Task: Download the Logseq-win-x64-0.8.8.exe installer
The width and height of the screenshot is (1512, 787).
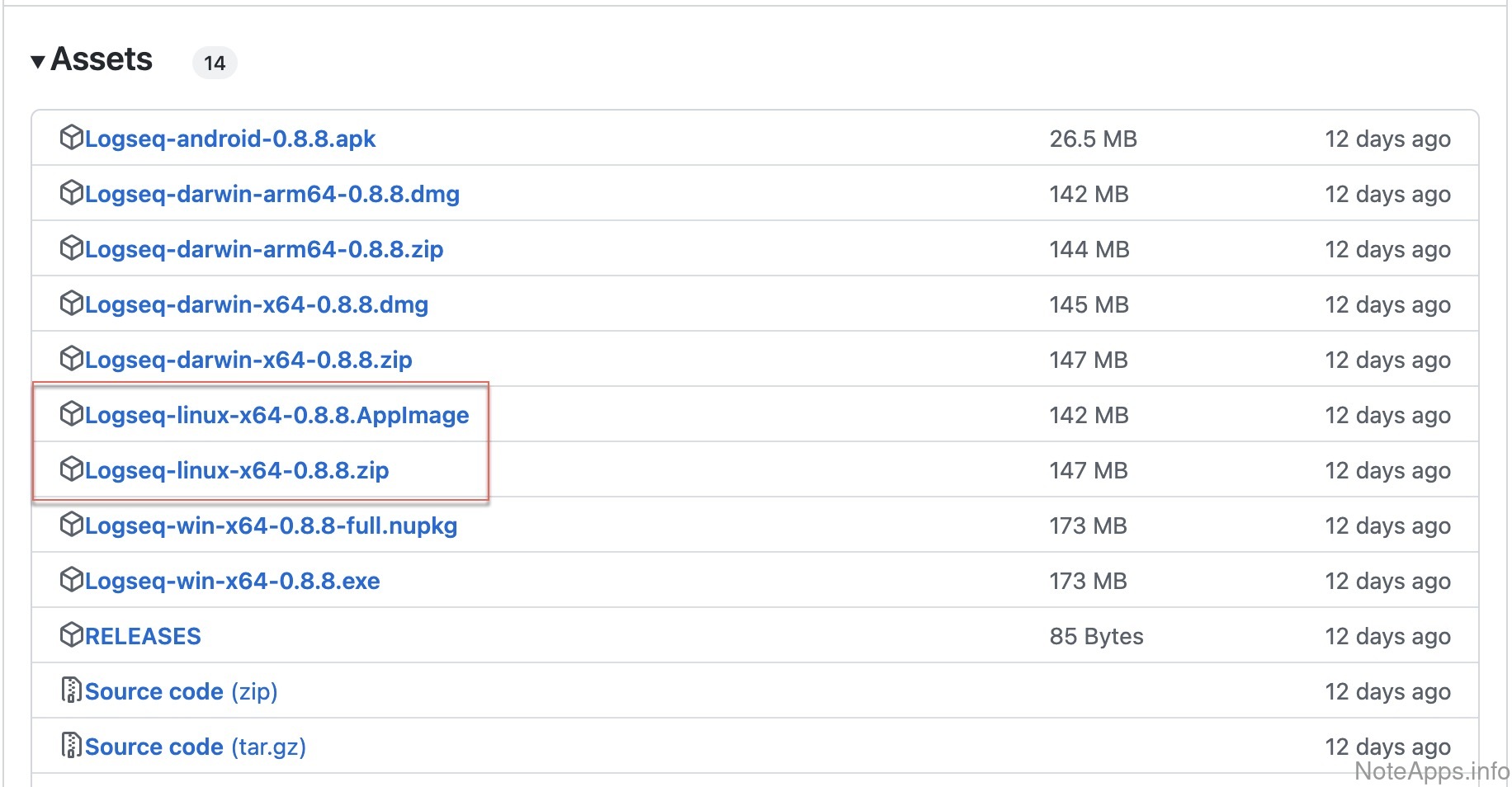Action: click(232, 581)
